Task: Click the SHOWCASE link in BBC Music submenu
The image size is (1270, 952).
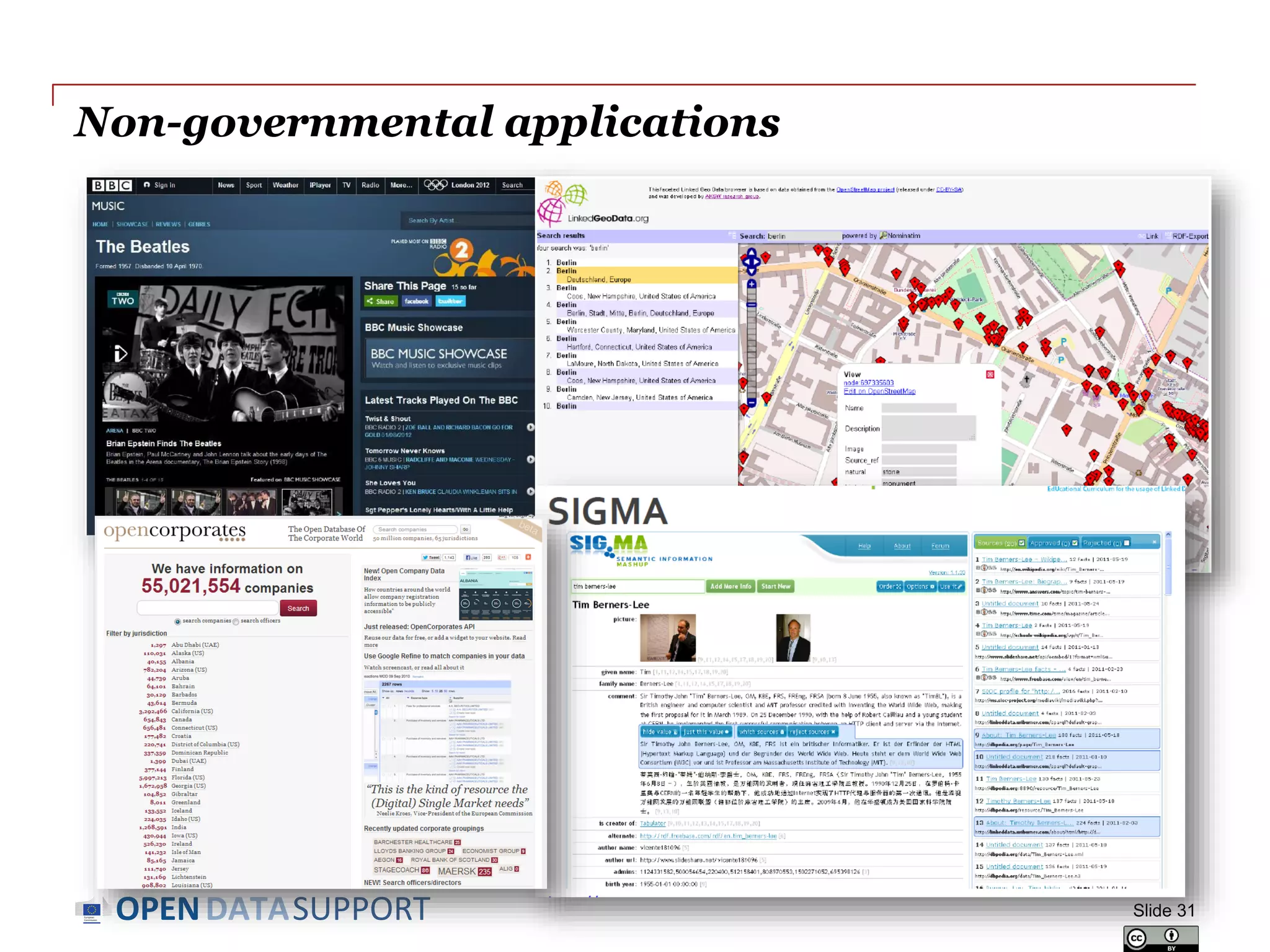Action: (132, 224)
